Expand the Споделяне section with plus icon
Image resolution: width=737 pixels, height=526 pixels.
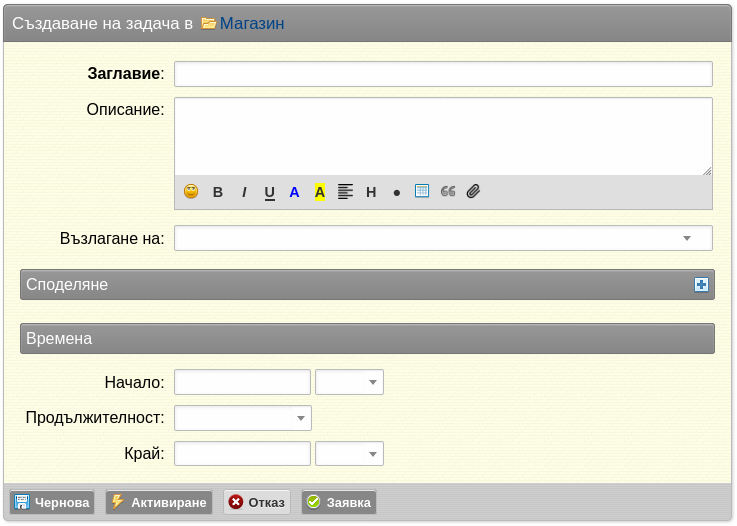(x=701, y=284)
